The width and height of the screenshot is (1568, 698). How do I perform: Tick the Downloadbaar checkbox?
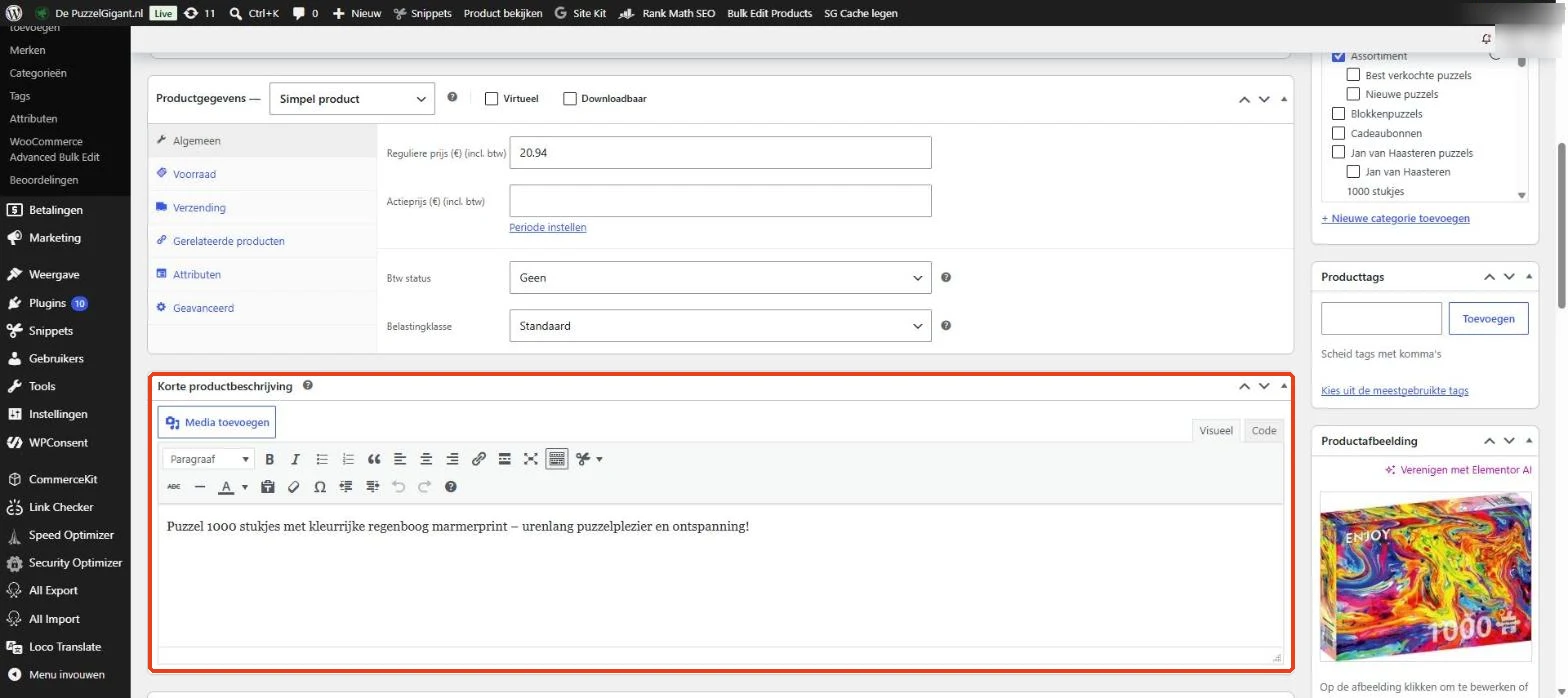tap(570, 98)
